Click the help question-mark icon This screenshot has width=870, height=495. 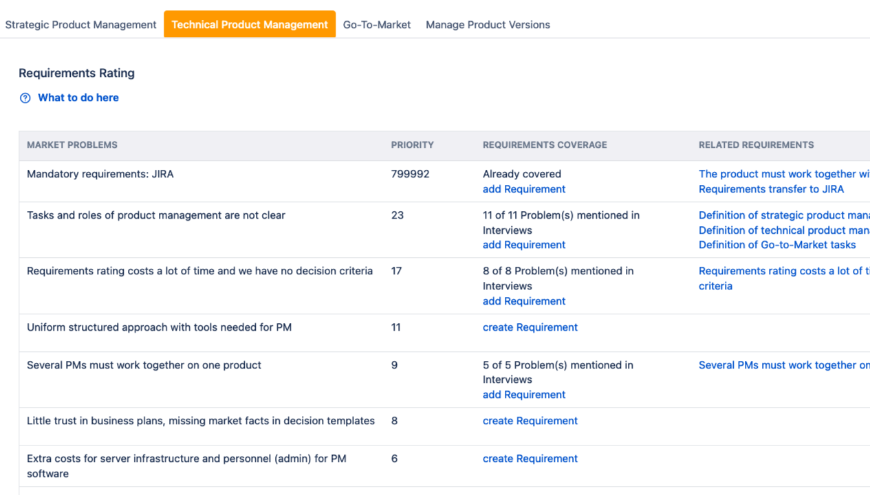coord(25,98)
